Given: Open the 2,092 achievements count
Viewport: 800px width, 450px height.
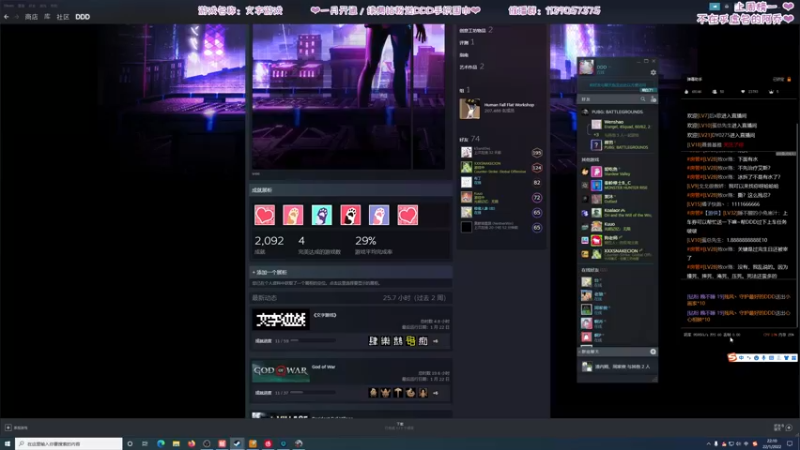Looking at the screenshot, I should 269,244.
